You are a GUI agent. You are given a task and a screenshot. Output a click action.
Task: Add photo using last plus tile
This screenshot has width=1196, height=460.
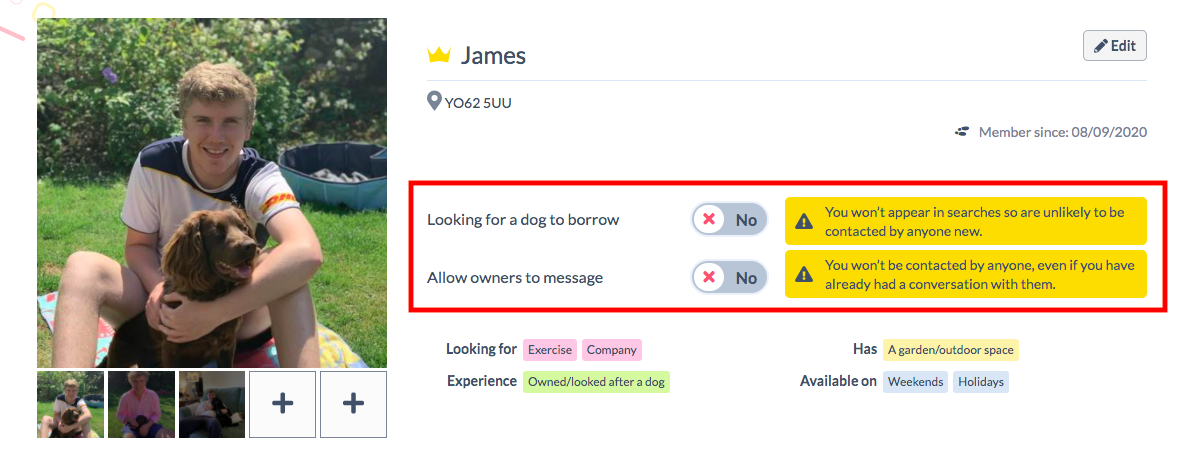pyautogui.click(x=353, y=404)
